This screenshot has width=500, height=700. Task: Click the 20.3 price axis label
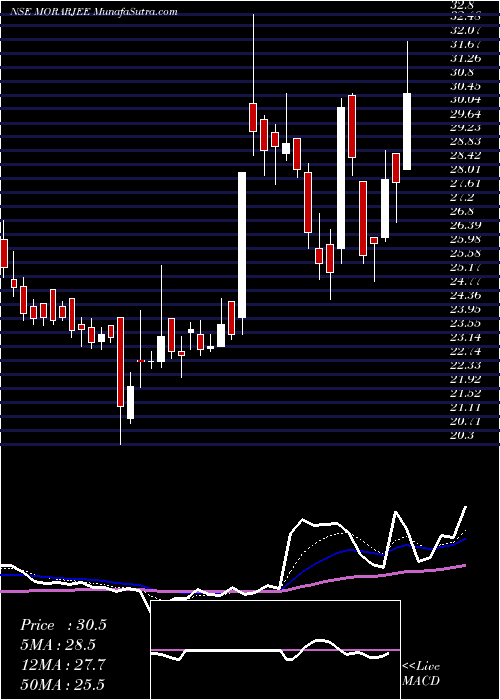tap(462, 435)
